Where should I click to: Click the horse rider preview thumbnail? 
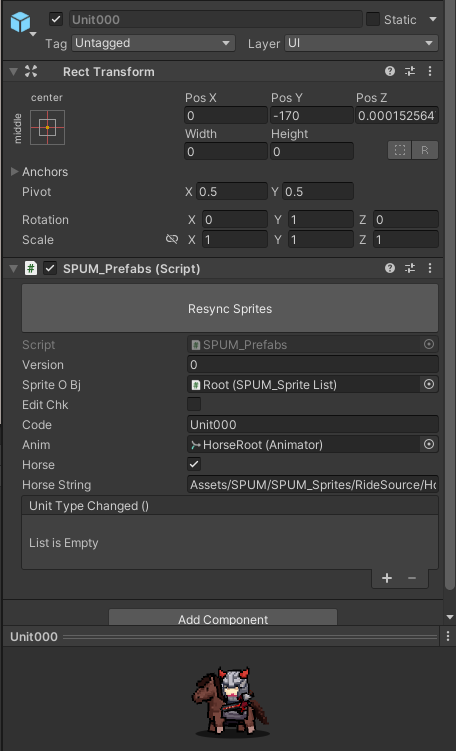coord(231,702)
